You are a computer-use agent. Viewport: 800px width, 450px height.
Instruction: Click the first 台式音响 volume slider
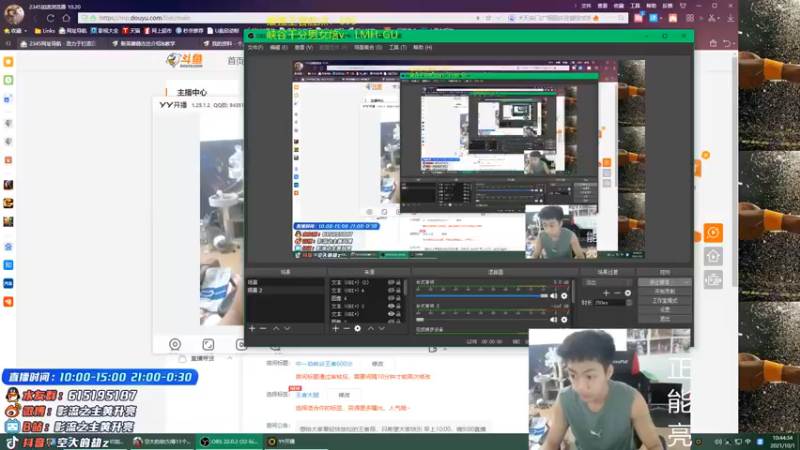[x=482, y=296]
